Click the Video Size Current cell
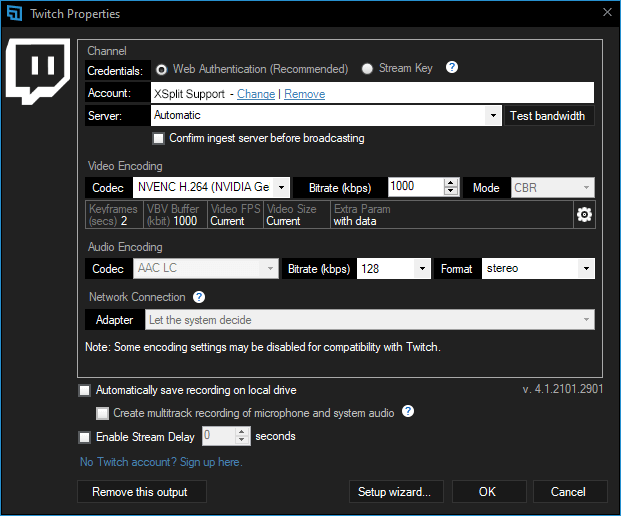 297,215
